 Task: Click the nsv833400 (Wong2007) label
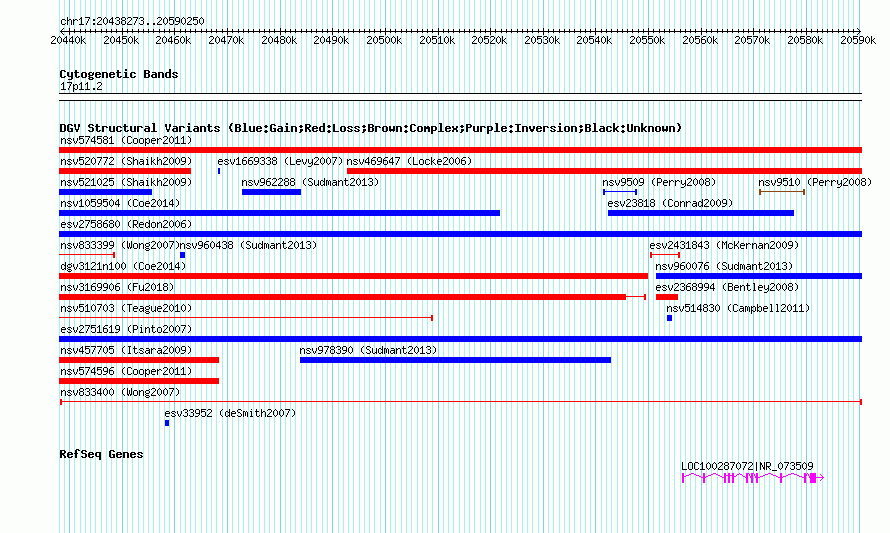(x=120, y=392)
